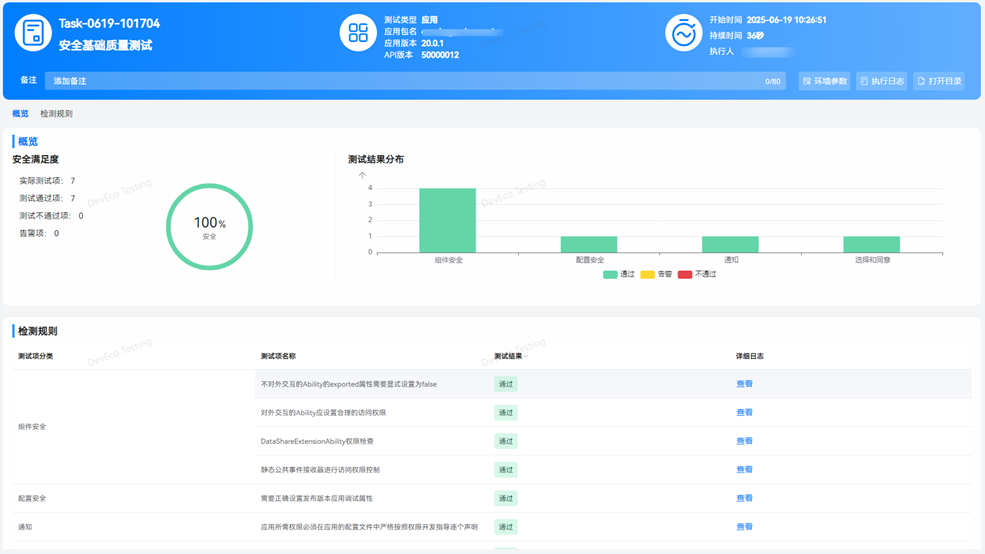View log for the exported属性 Ability rule
The width and height of the screenshot is (985, 554).
(x=744, y=384)
